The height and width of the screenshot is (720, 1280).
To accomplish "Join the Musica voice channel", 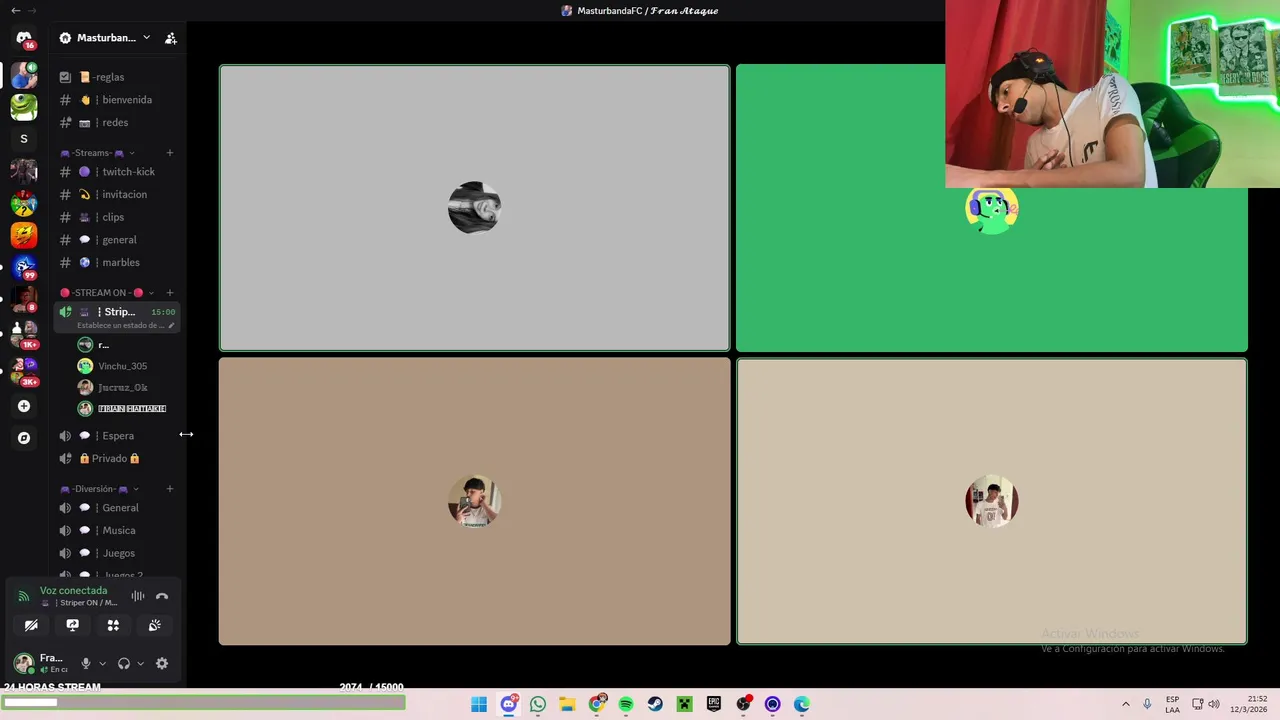I will coord(117,530).
